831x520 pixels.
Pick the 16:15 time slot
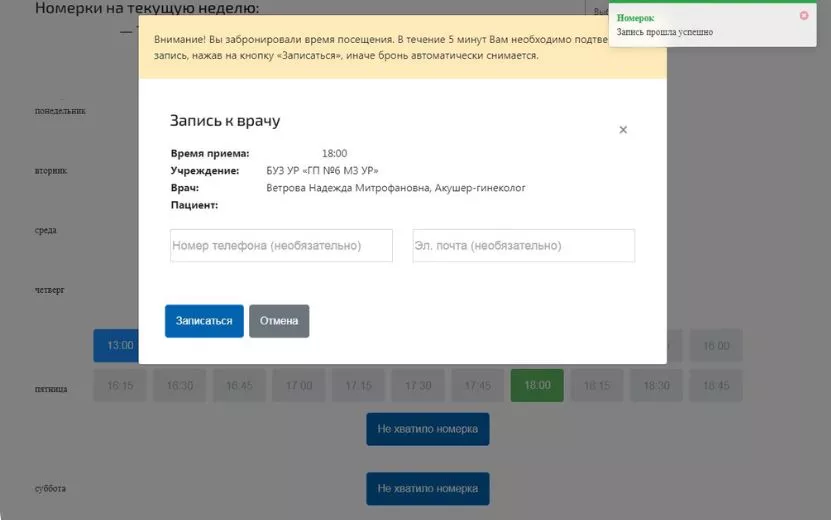click(120, 386)
